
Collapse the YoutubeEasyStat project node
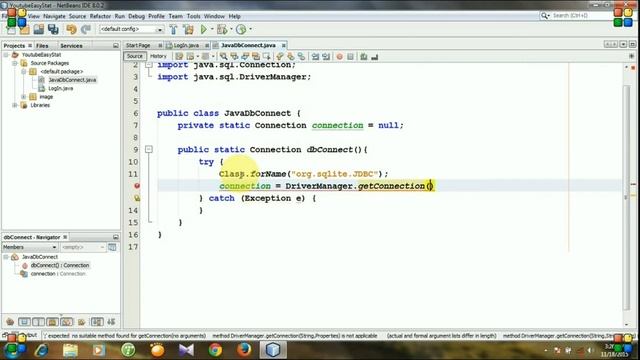tap(6, 55)
